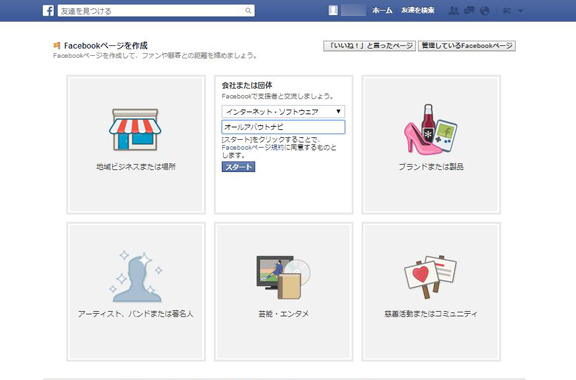Open the インターネット・ソフトウェア category dropdown
Image resolution: width=576 pixels, height=380 pixels.
(283, 111)
